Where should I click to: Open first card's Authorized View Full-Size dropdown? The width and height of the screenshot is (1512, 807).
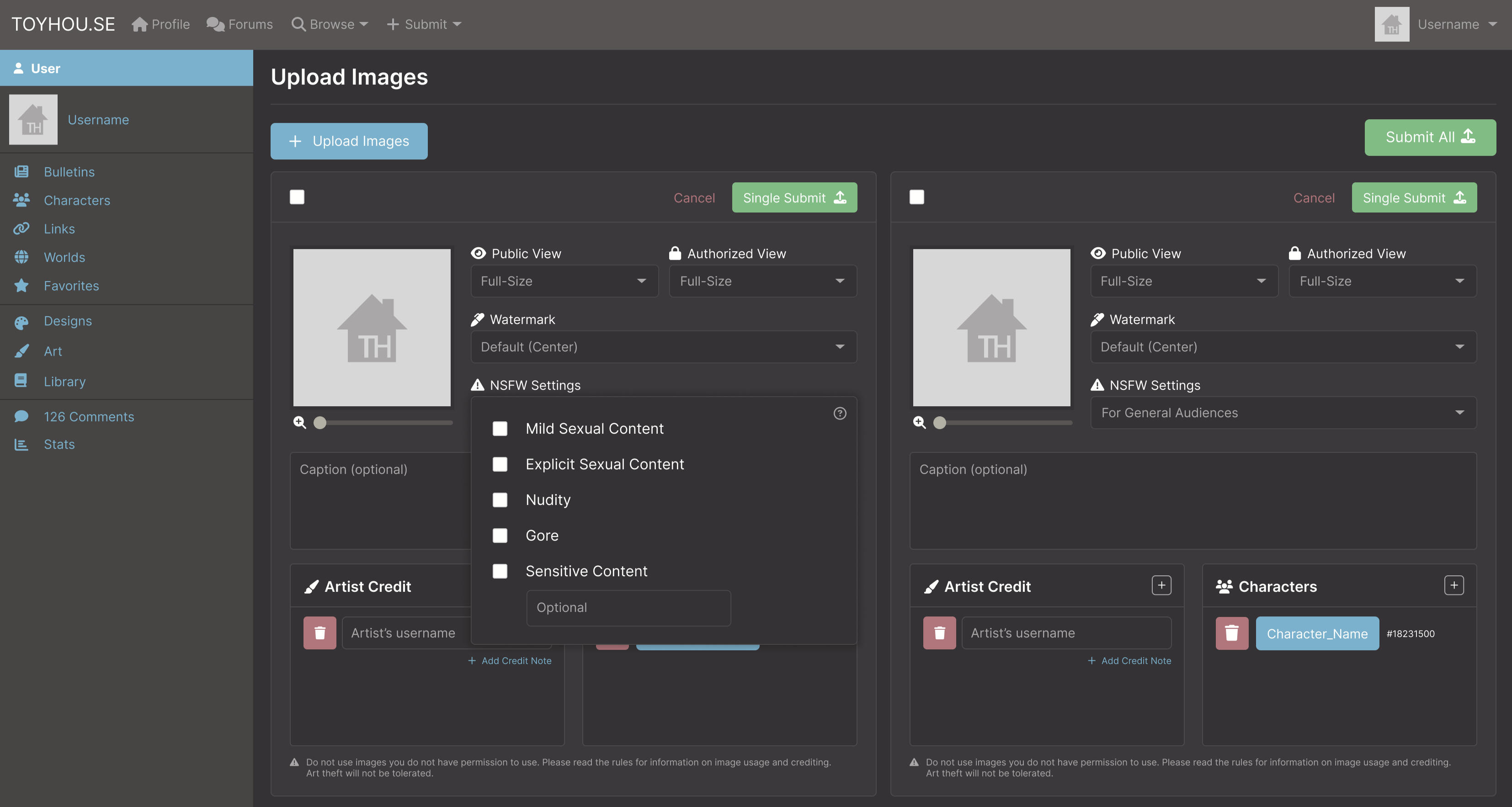762,281
